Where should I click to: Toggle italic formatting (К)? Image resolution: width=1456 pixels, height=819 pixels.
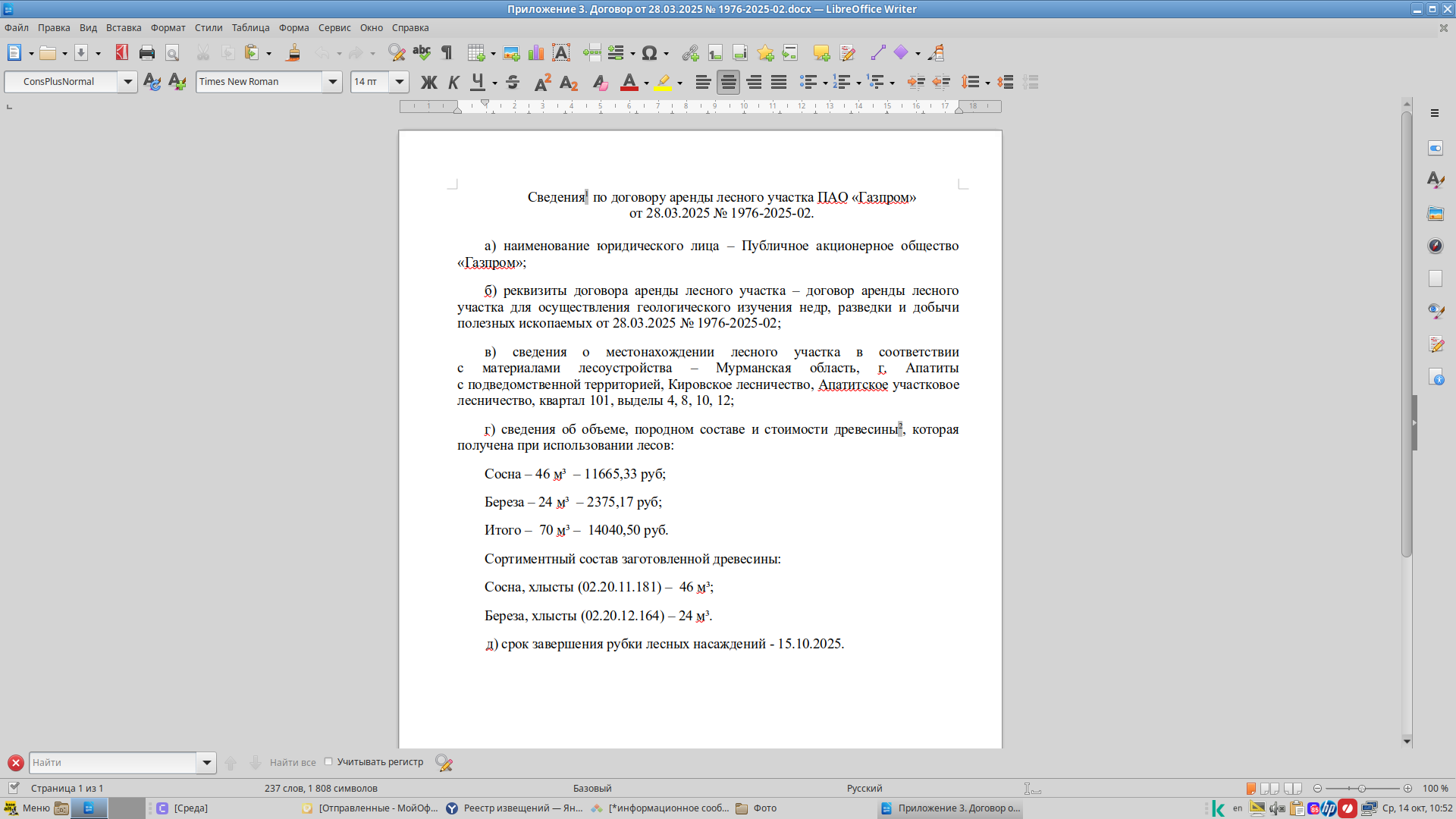(x=453, y=82)
